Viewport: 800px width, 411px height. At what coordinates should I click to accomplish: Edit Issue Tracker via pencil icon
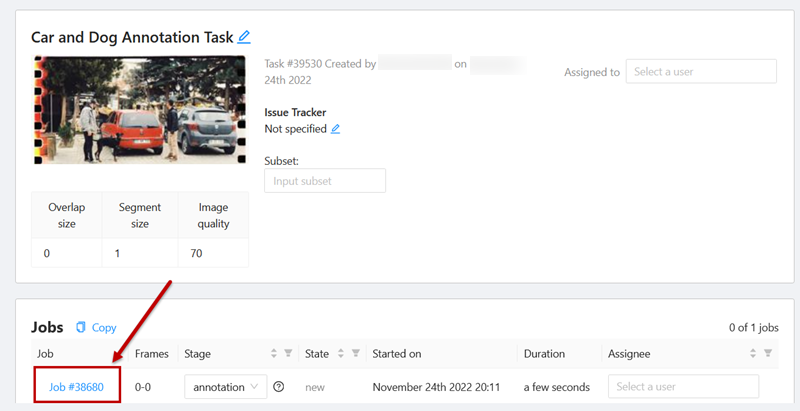[336, 129]
